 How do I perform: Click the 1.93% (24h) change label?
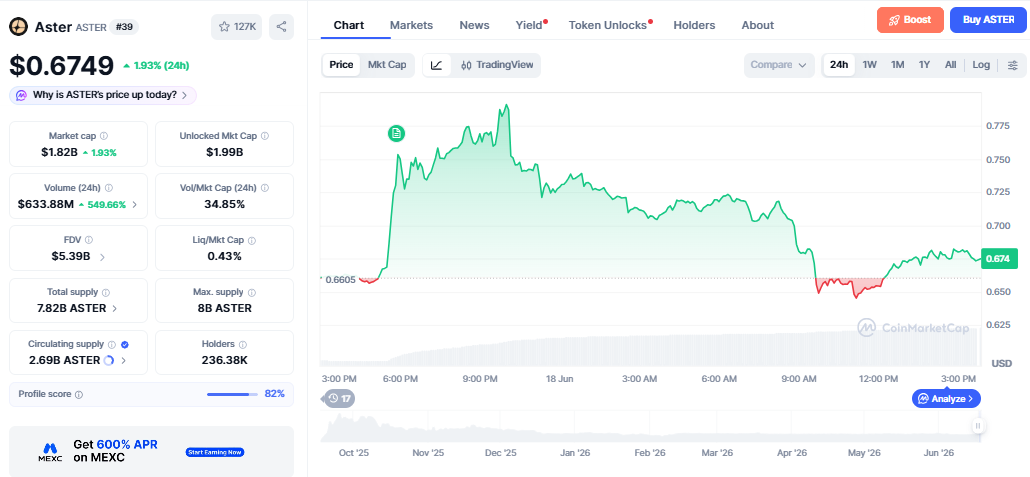pos(156,66)
